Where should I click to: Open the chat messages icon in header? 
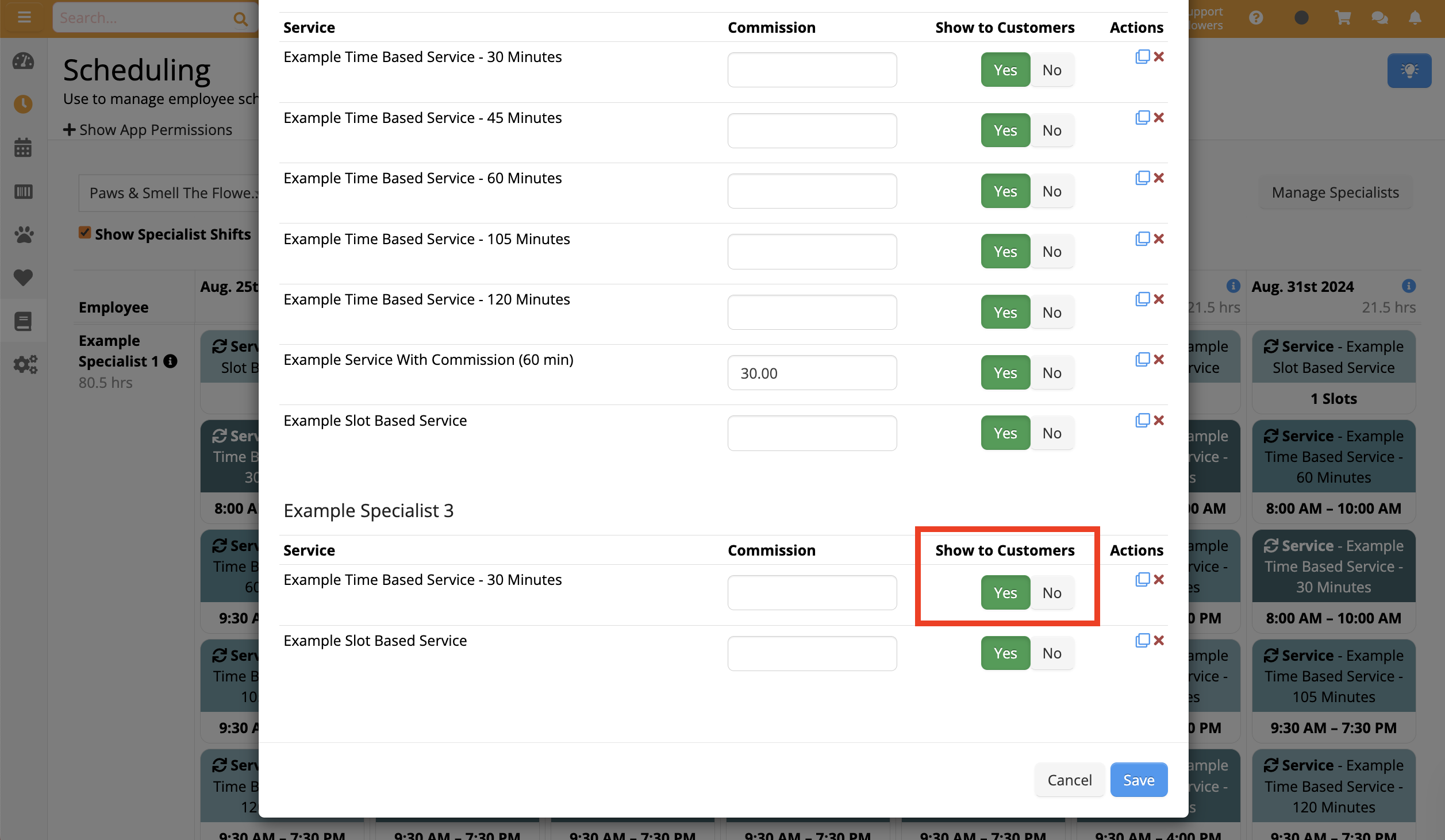coord(1379,18)
